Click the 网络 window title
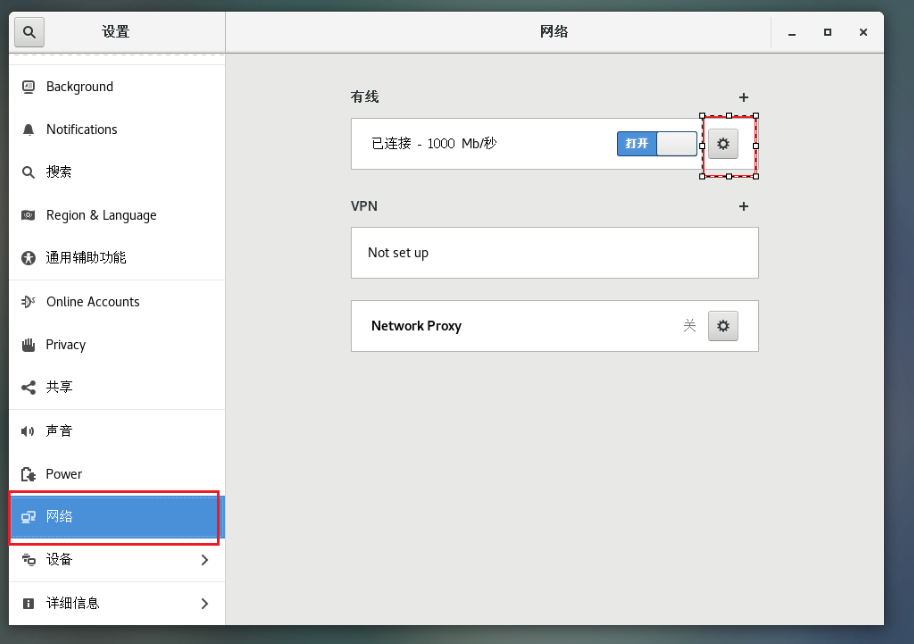This screenshot has height=644, width=914. [x=554, y=32]
